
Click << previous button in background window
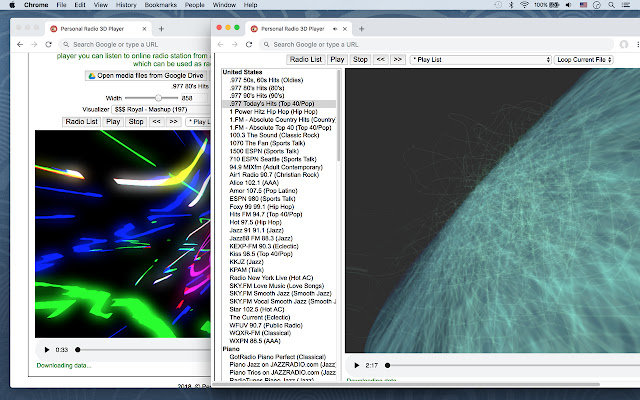(x=156, y=122)
